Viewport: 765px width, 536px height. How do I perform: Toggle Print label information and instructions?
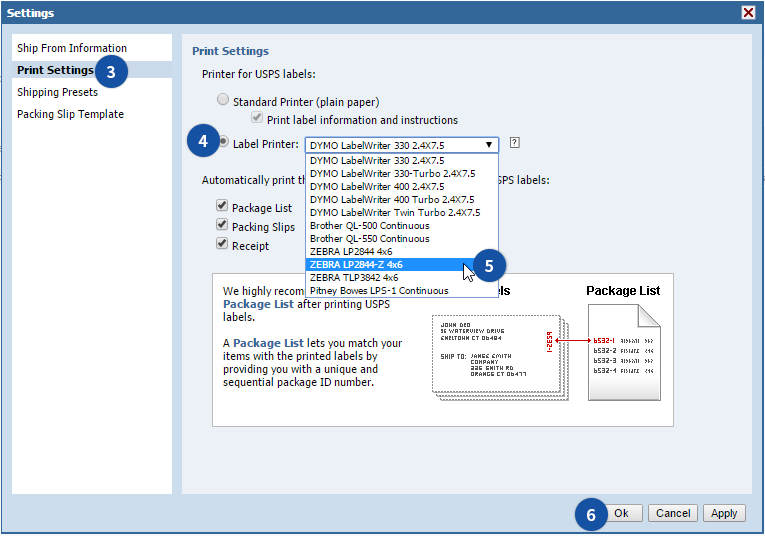257,118
